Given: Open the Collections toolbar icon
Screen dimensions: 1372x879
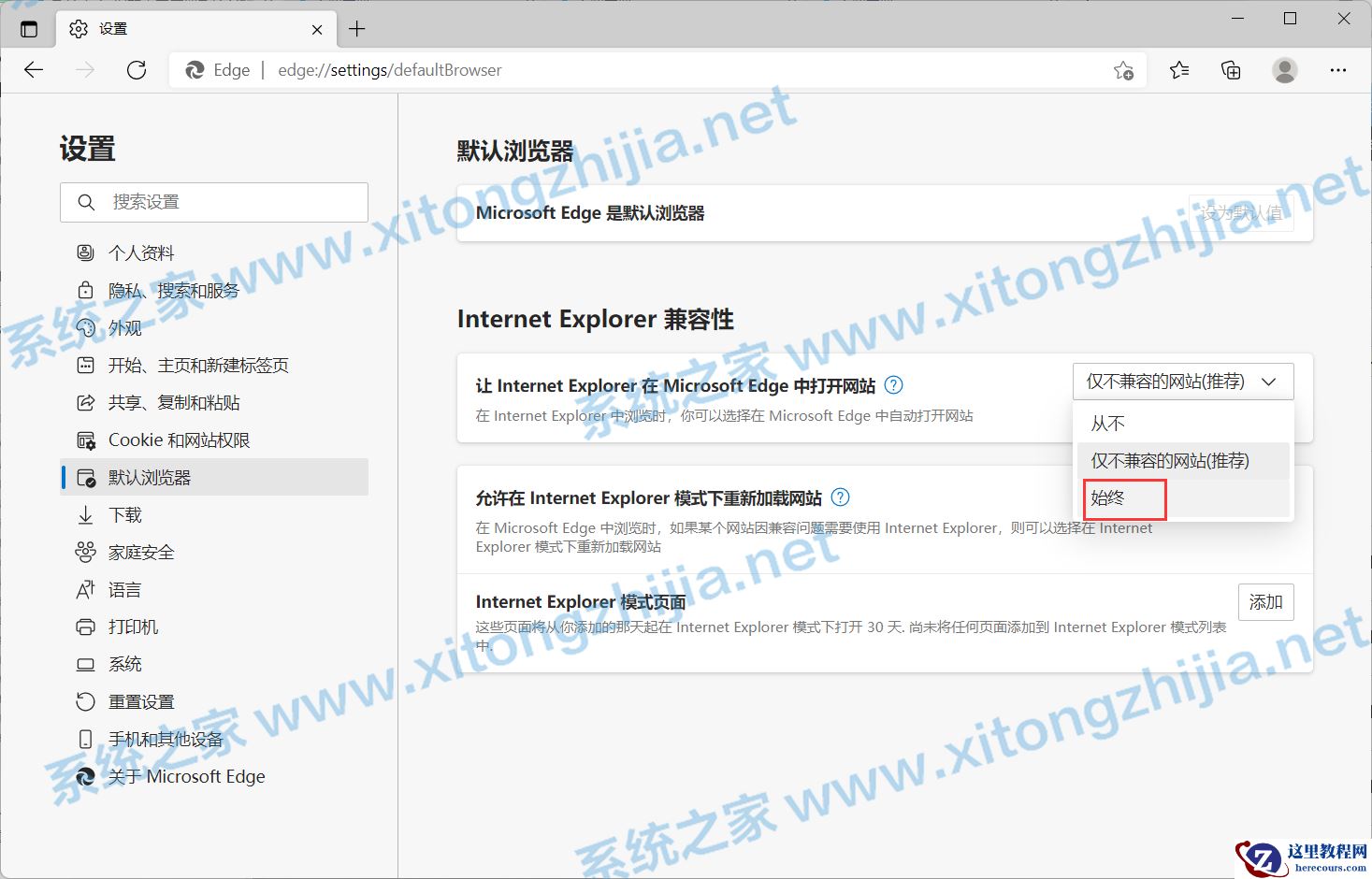Looking at the screenshot, I should point(1231,69).
